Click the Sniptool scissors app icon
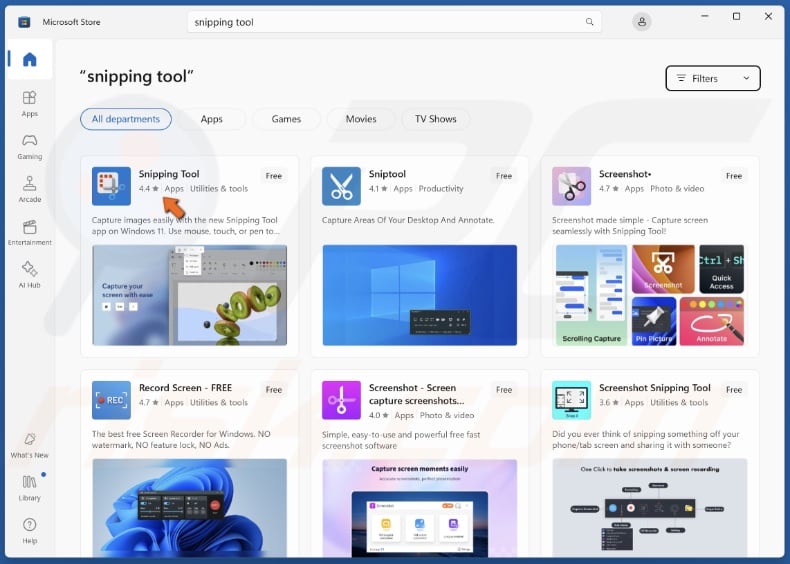 tap(341, 186)
